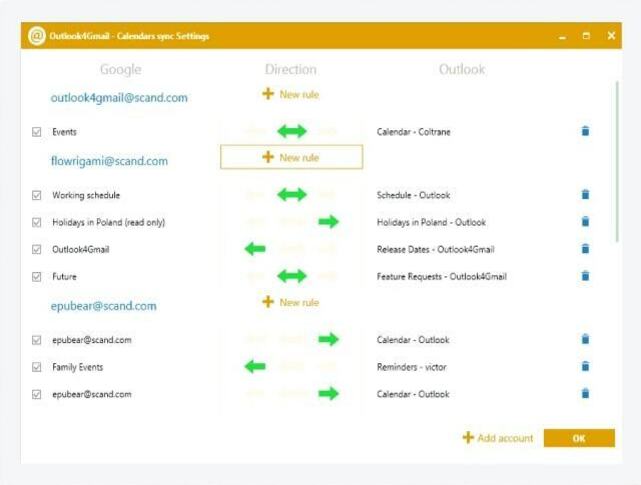Toggle the Outlook4Gmail calendar checkbox
This screenshot has height=485, width=641.
(x=36, y=249)
